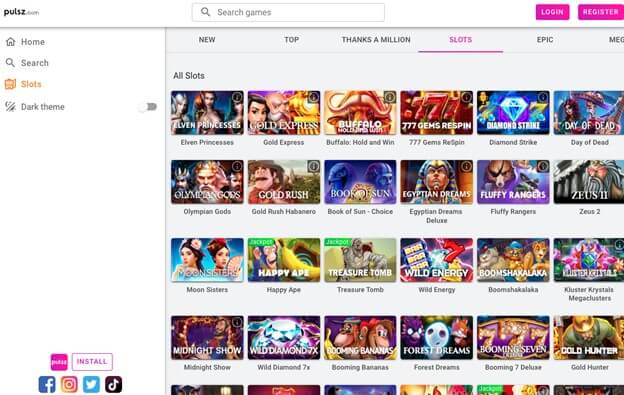Open Day of Dead thumbnail
Screen dimensions: 624x395
tap(589, 113)
